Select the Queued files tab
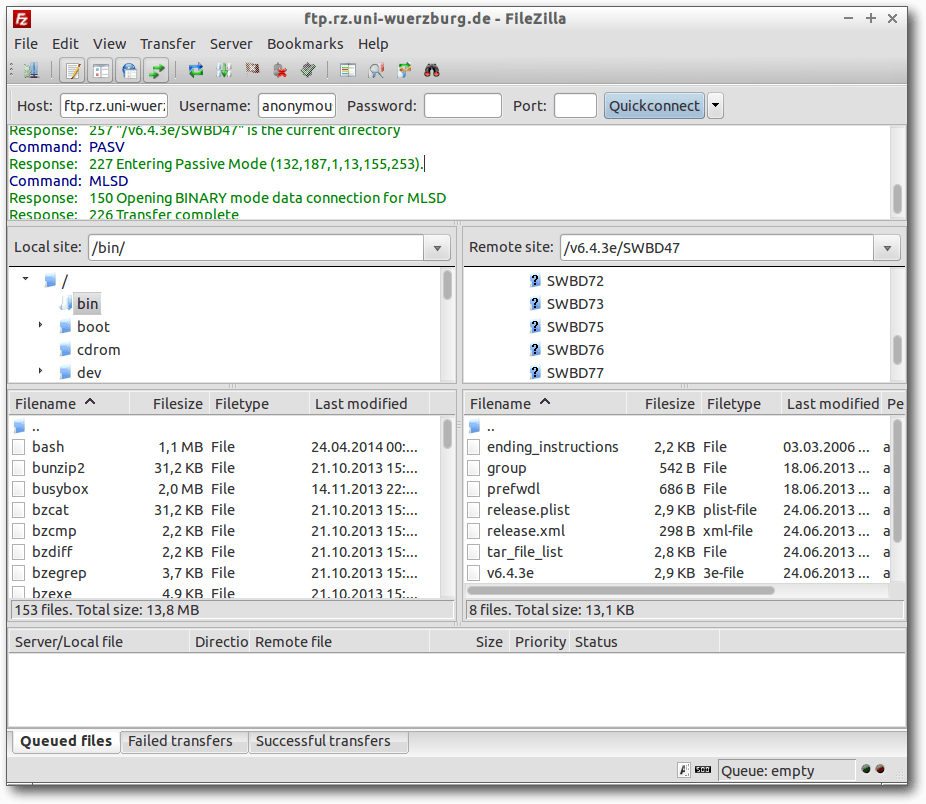 point(66,741)
